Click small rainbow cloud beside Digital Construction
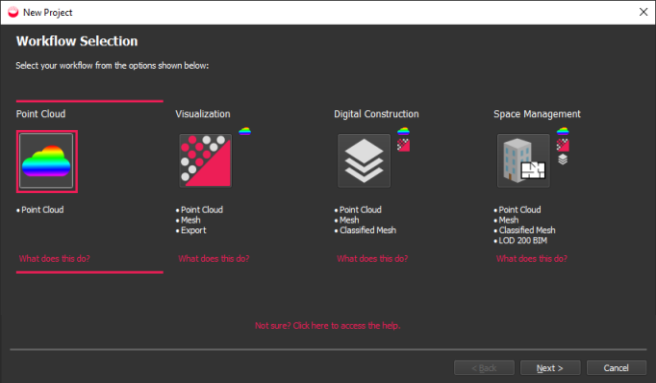Viewport: 656px width, 383px height. [x=403, y=131]
